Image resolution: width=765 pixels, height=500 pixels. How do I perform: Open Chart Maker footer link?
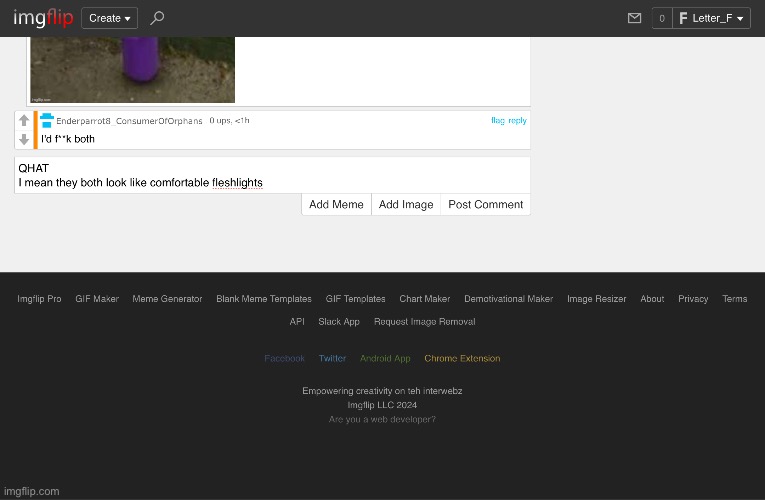pyautogui.click(x=425, y=299)
